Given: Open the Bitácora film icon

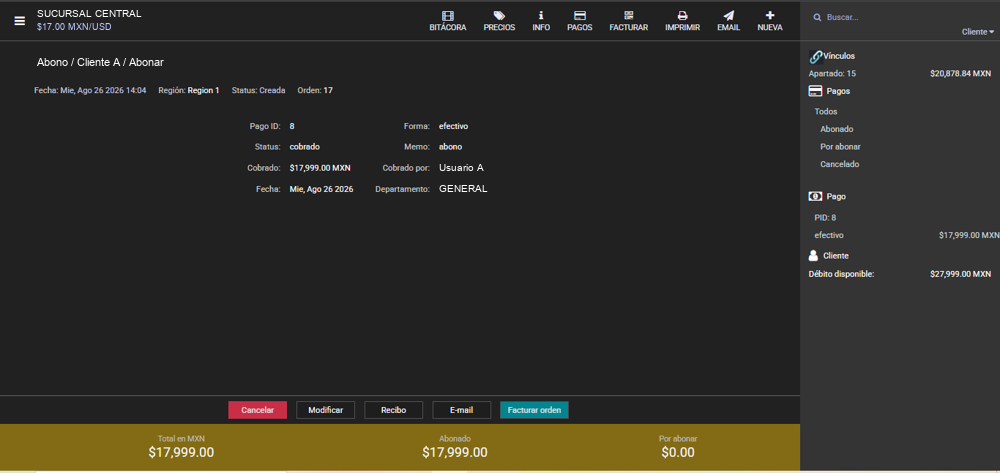Looking at the screenshot, I should (448, 16).
